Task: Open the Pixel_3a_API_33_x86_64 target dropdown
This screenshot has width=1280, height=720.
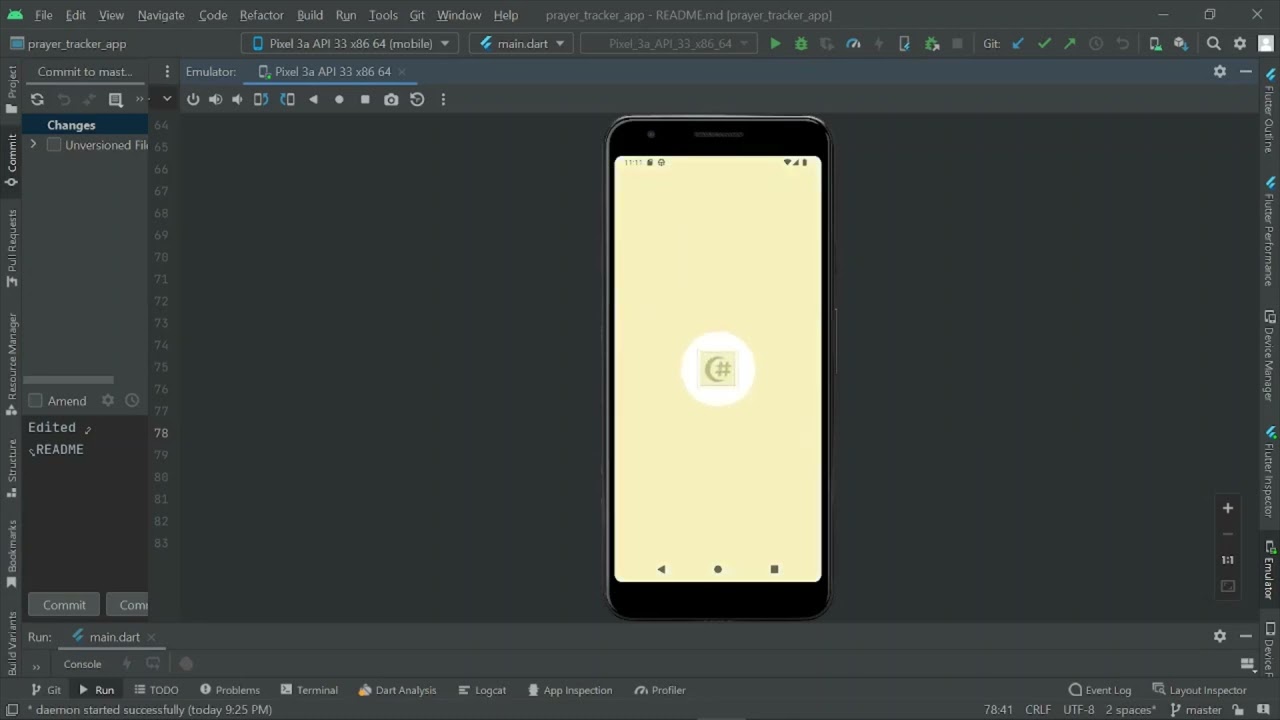Action: [670, 43]
